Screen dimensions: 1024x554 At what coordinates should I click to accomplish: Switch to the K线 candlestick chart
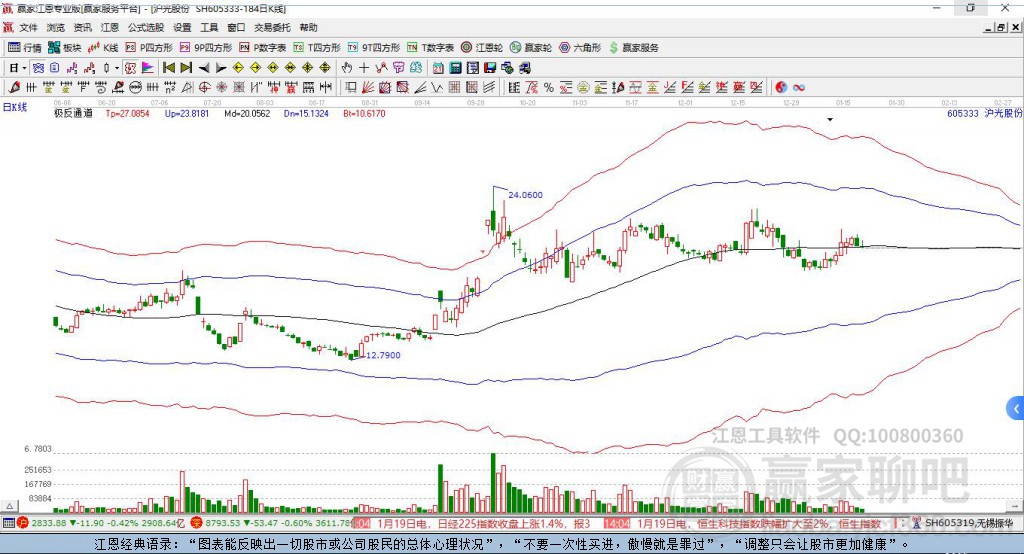(103, 48)
